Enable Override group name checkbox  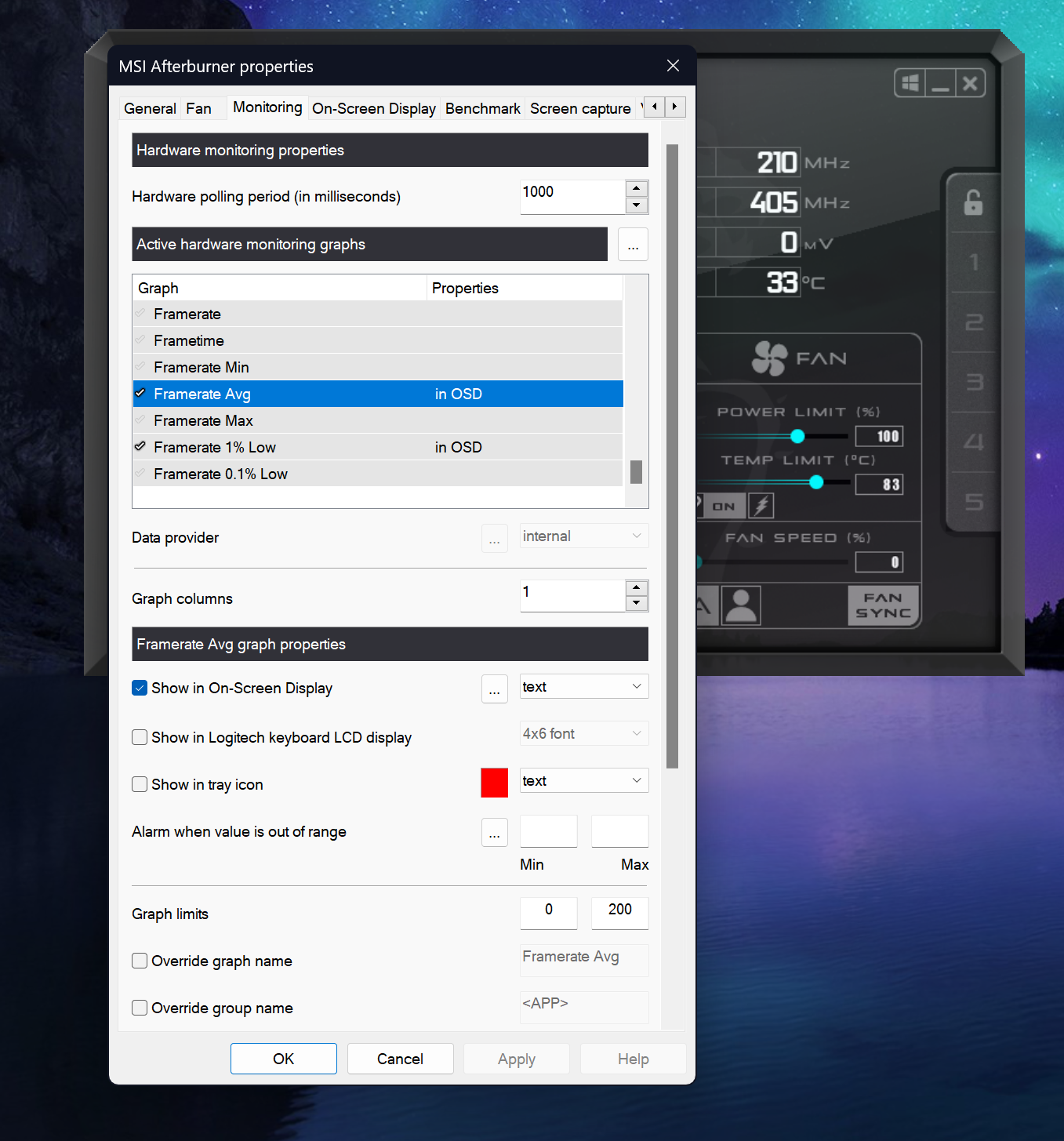click(x=140, y=1008)
